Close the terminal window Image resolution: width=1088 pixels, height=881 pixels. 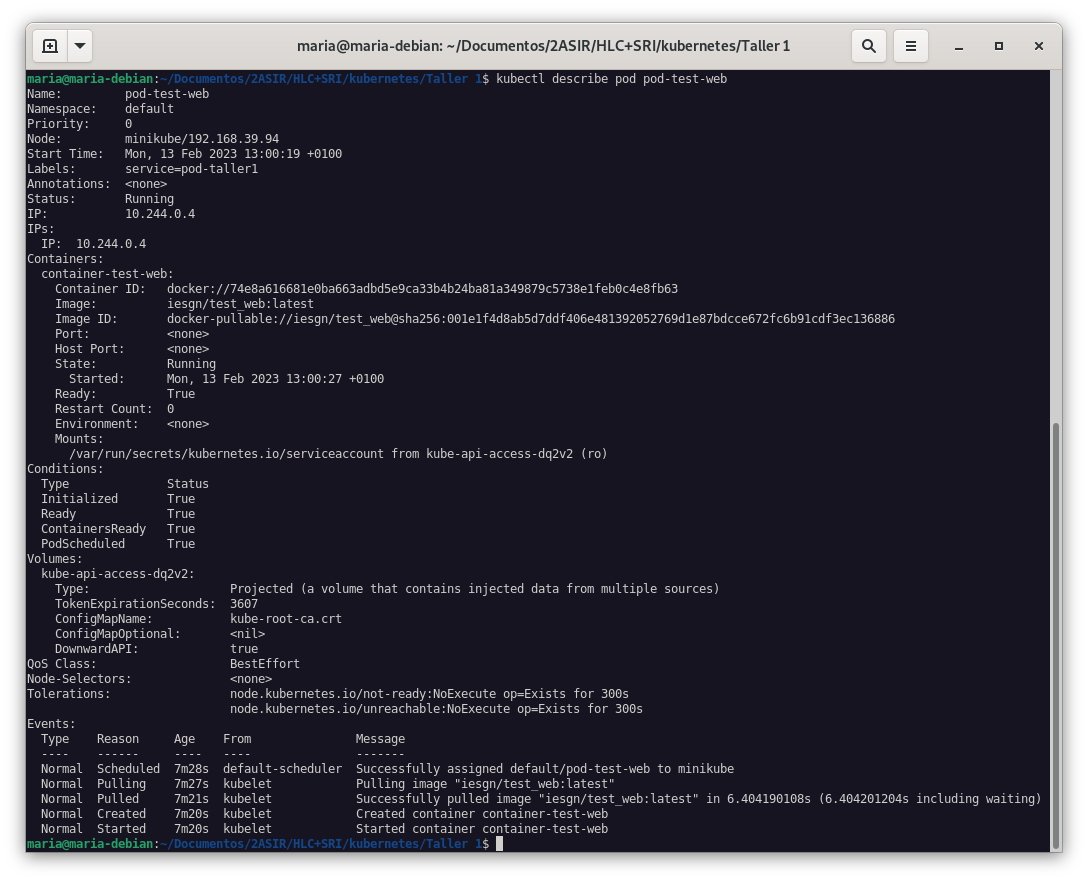(x=1039, y=46)
